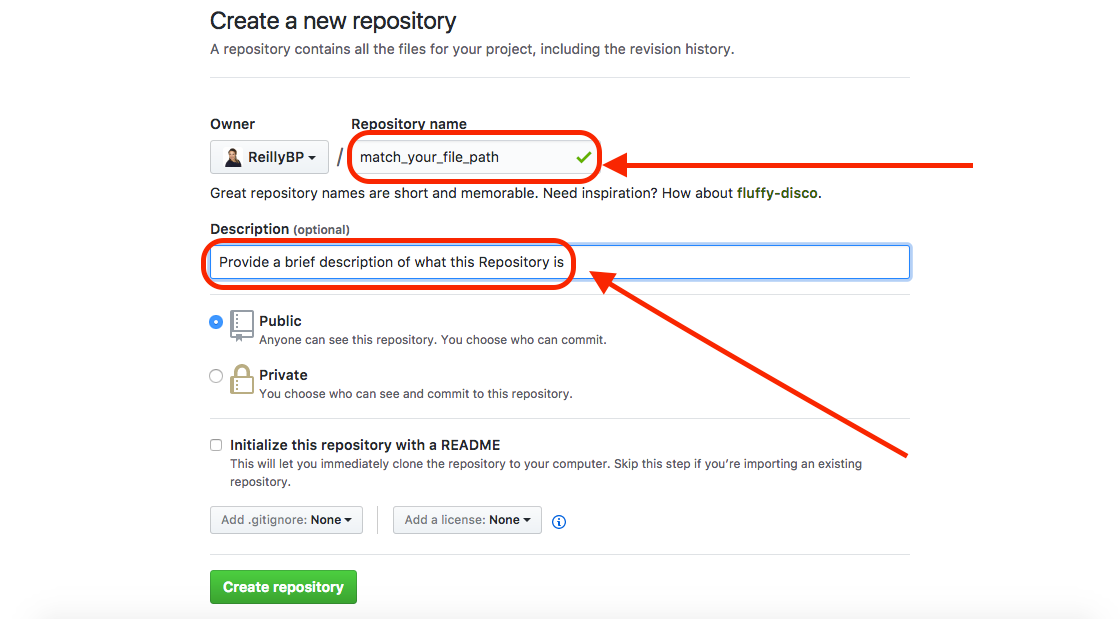Click the ReillyBP avatar image
Screen dimensions: 1120x619
coord(231,156)
